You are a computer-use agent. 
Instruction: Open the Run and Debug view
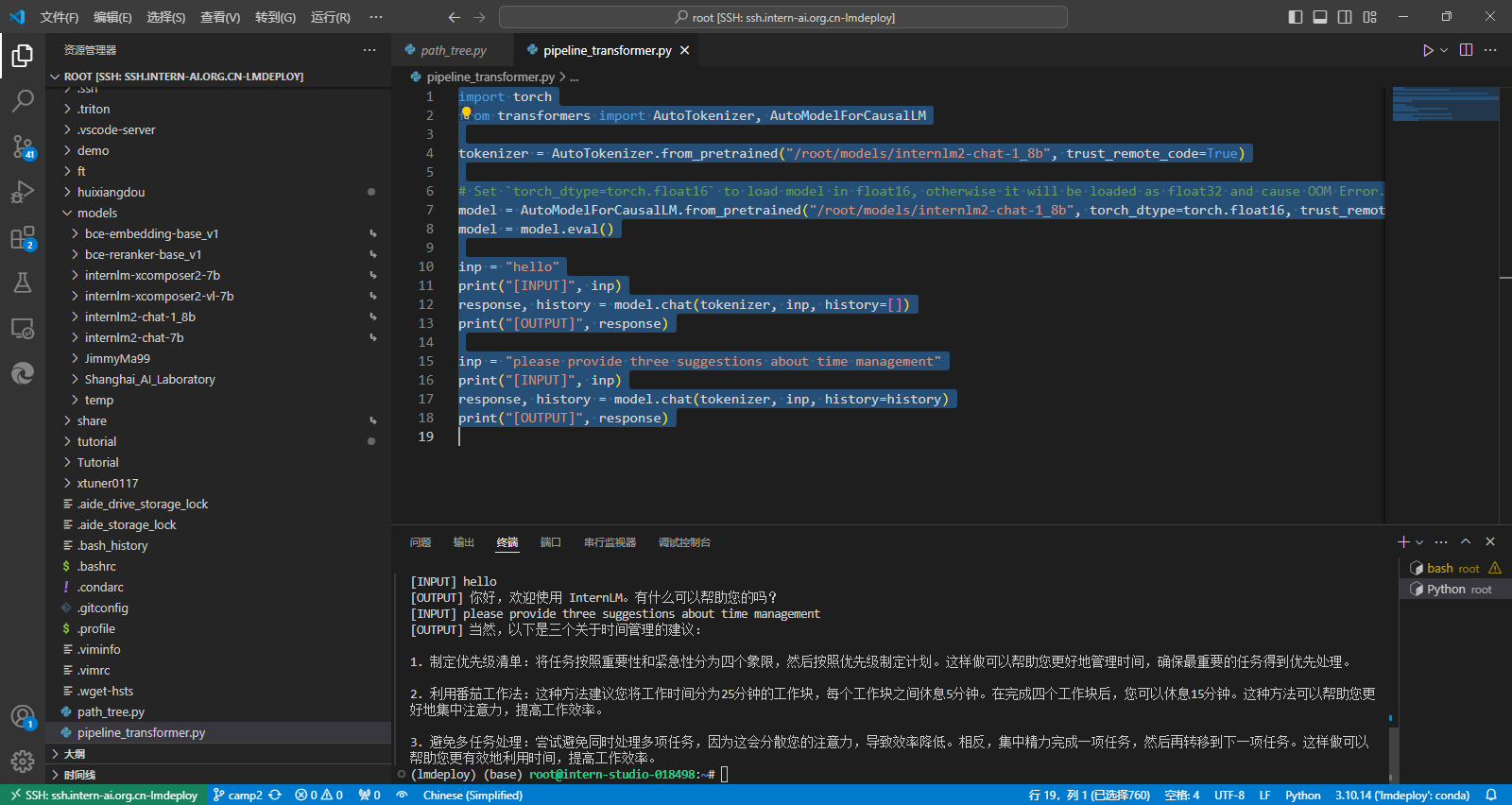[x=23, y=192]
